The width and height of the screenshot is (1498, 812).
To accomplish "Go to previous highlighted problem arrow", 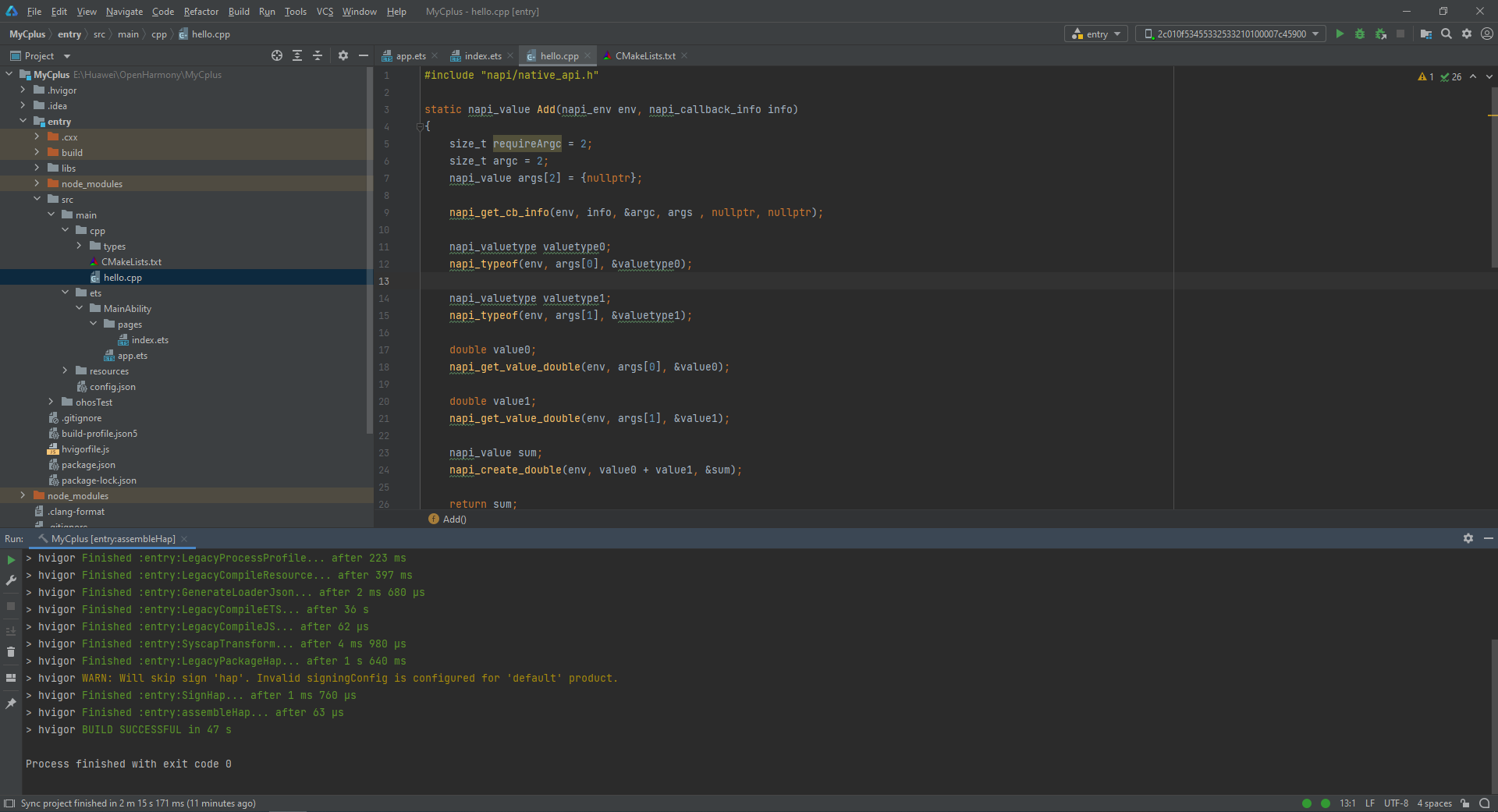I will tap(1473, 76).
